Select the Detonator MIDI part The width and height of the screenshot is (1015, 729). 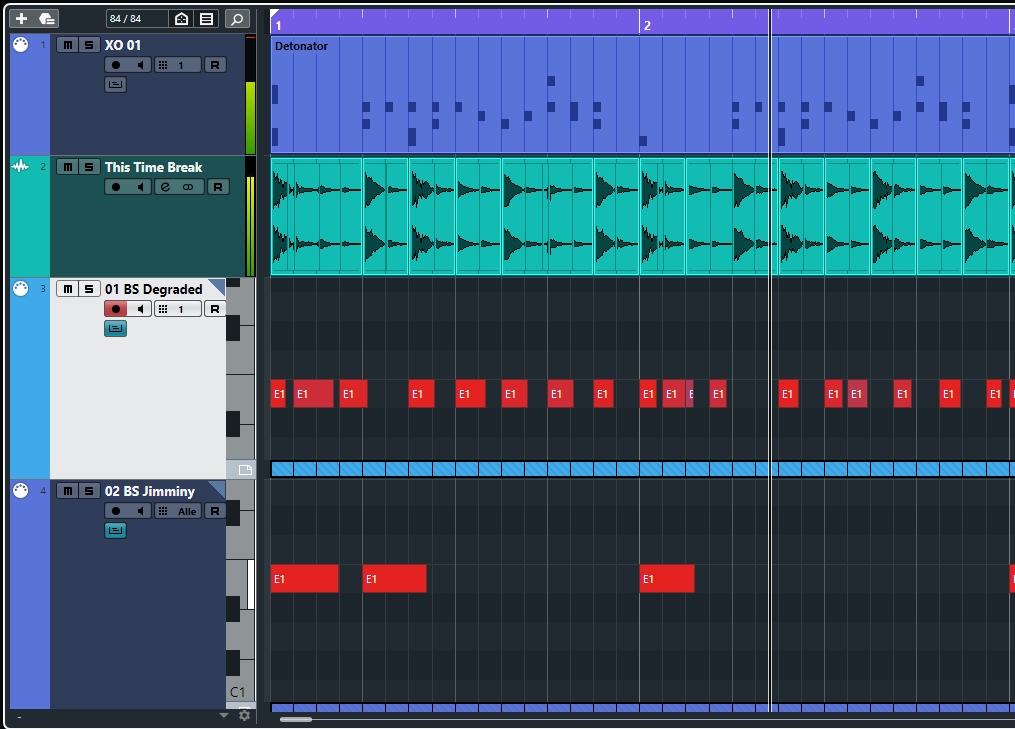301,46
